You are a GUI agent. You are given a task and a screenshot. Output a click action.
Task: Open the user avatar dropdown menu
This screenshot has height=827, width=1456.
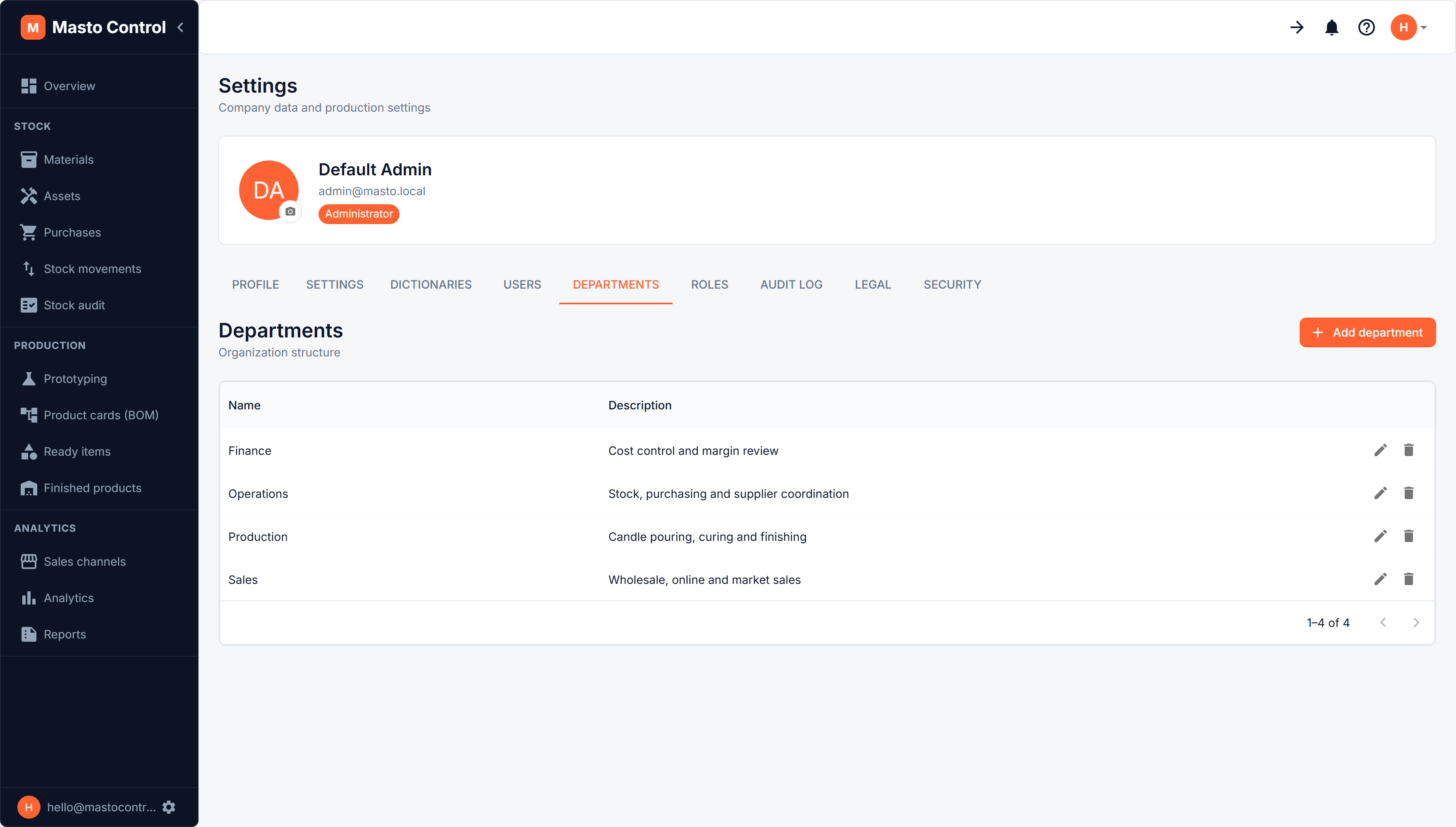tap(1409, 27)
